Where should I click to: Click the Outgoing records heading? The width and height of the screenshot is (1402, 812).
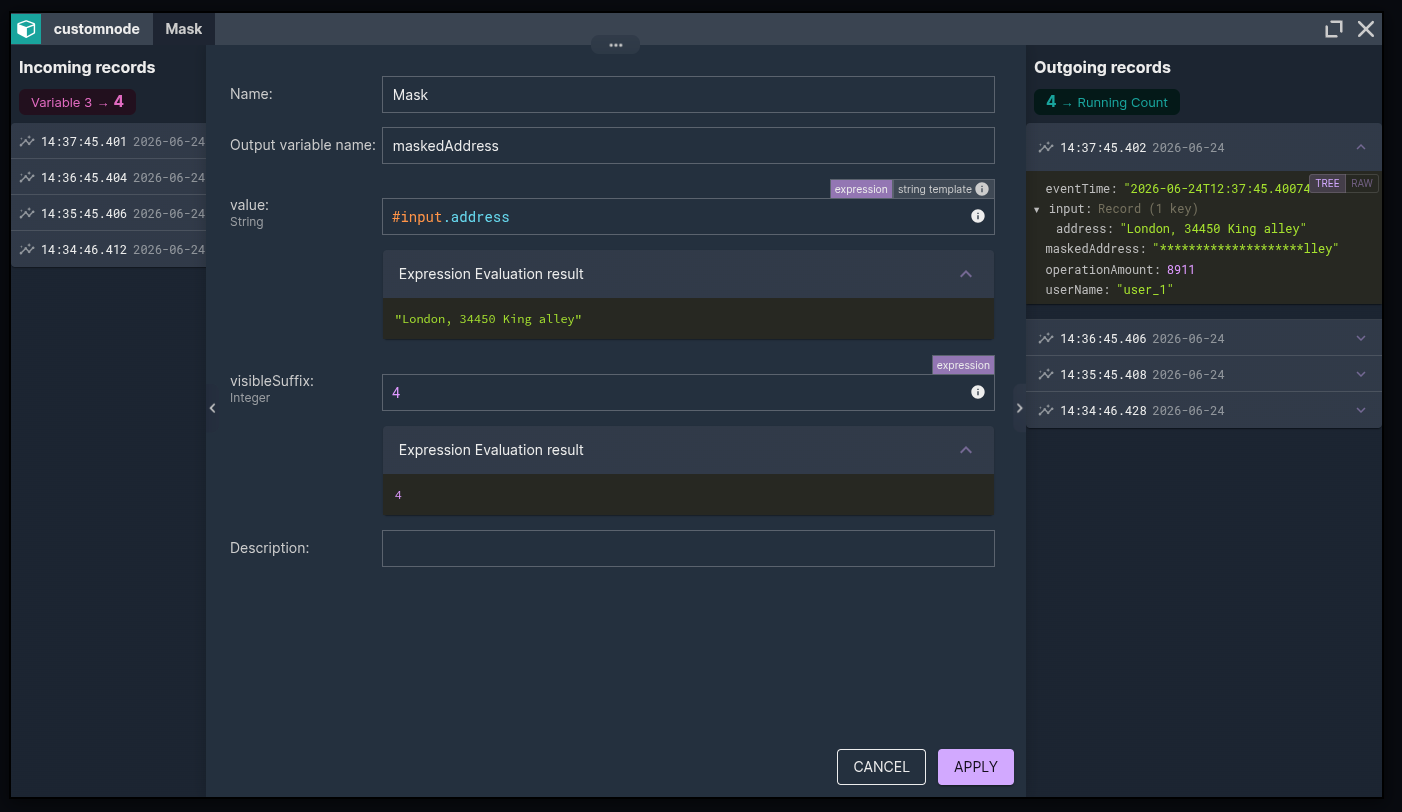pos(1102,68)
